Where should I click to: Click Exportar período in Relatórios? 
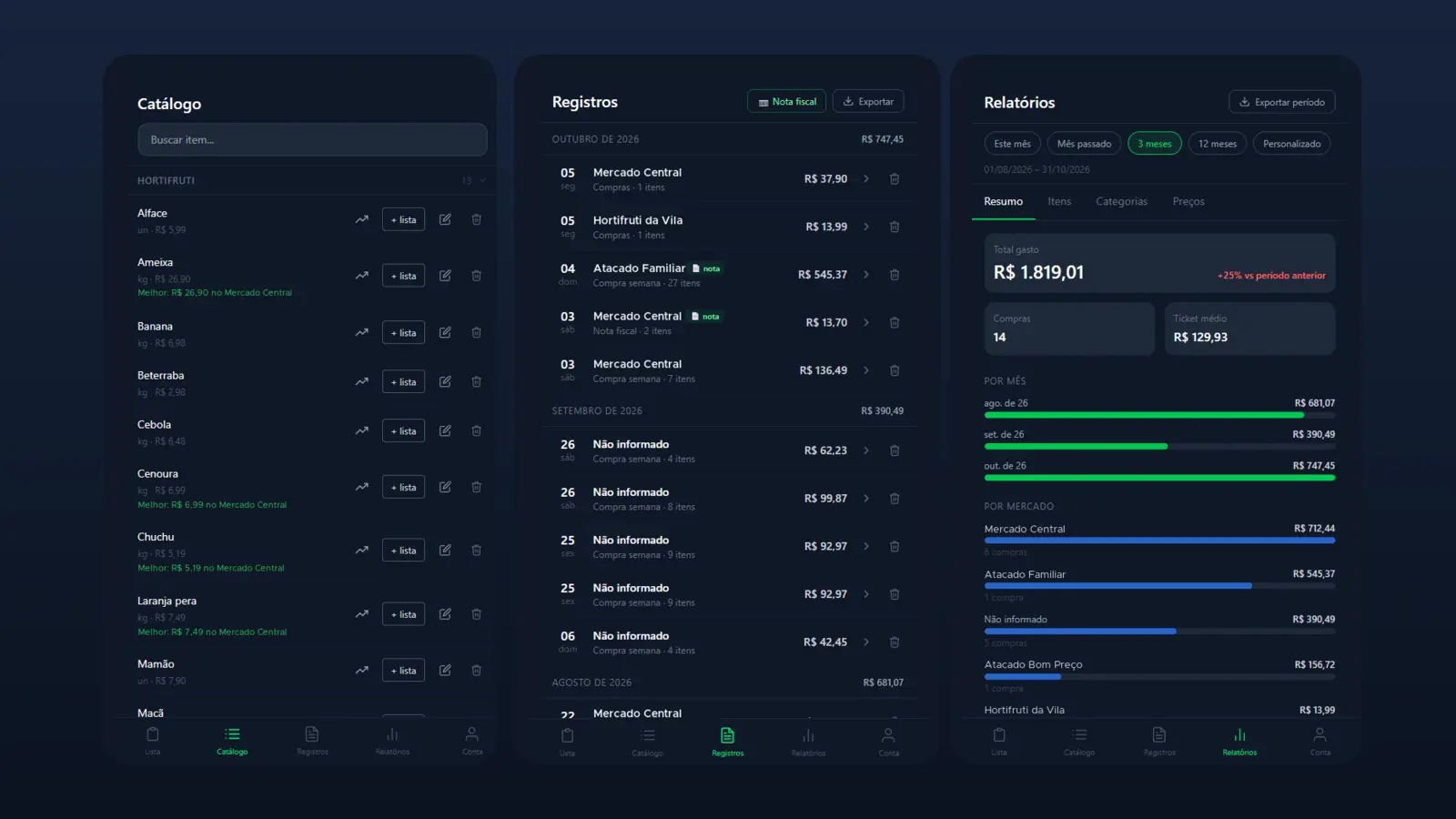coord(1282,102)
